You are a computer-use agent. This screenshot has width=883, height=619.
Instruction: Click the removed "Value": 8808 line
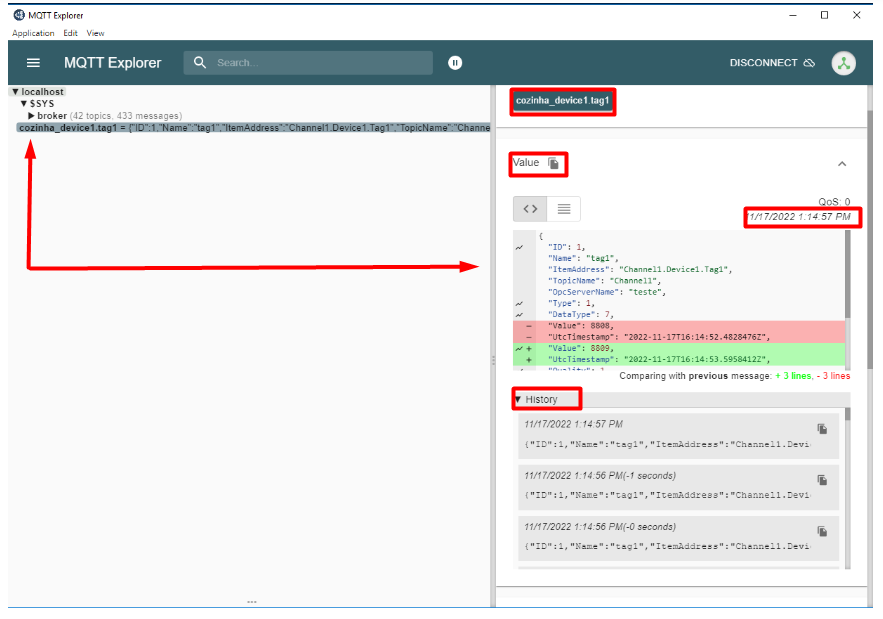click(x=679, y=326)
